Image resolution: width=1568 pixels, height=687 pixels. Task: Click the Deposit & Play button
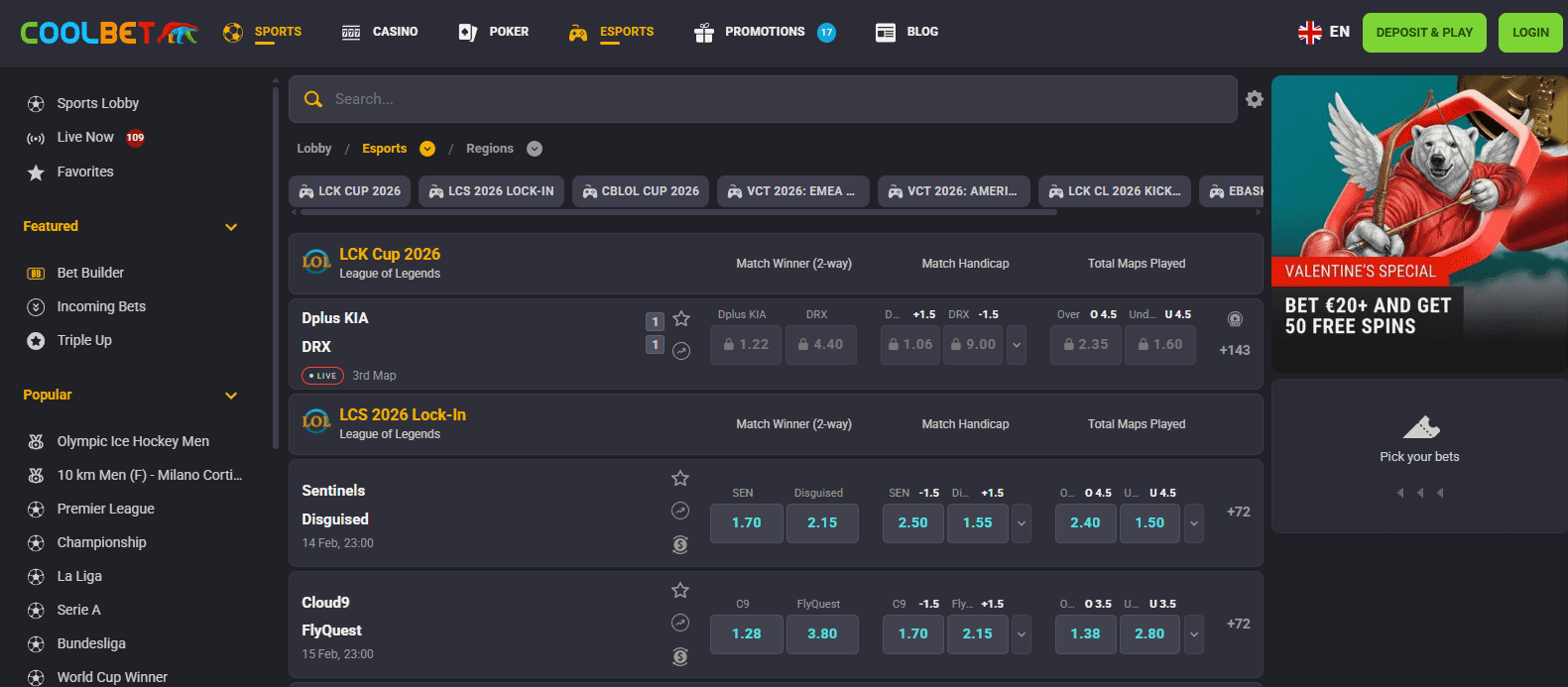coord(1424,33)
